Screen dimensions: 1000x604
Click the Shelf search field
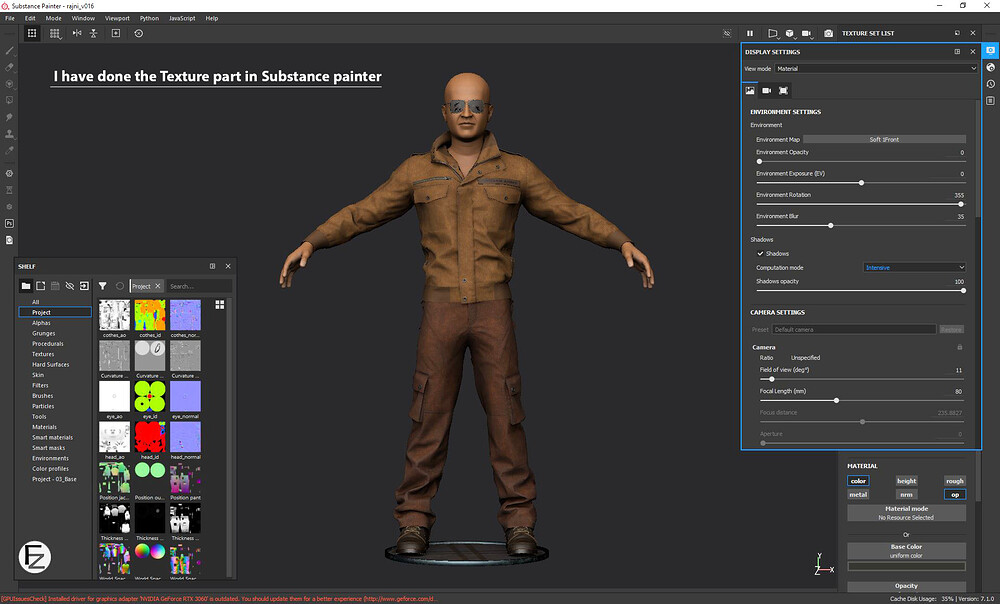point(198,286)
